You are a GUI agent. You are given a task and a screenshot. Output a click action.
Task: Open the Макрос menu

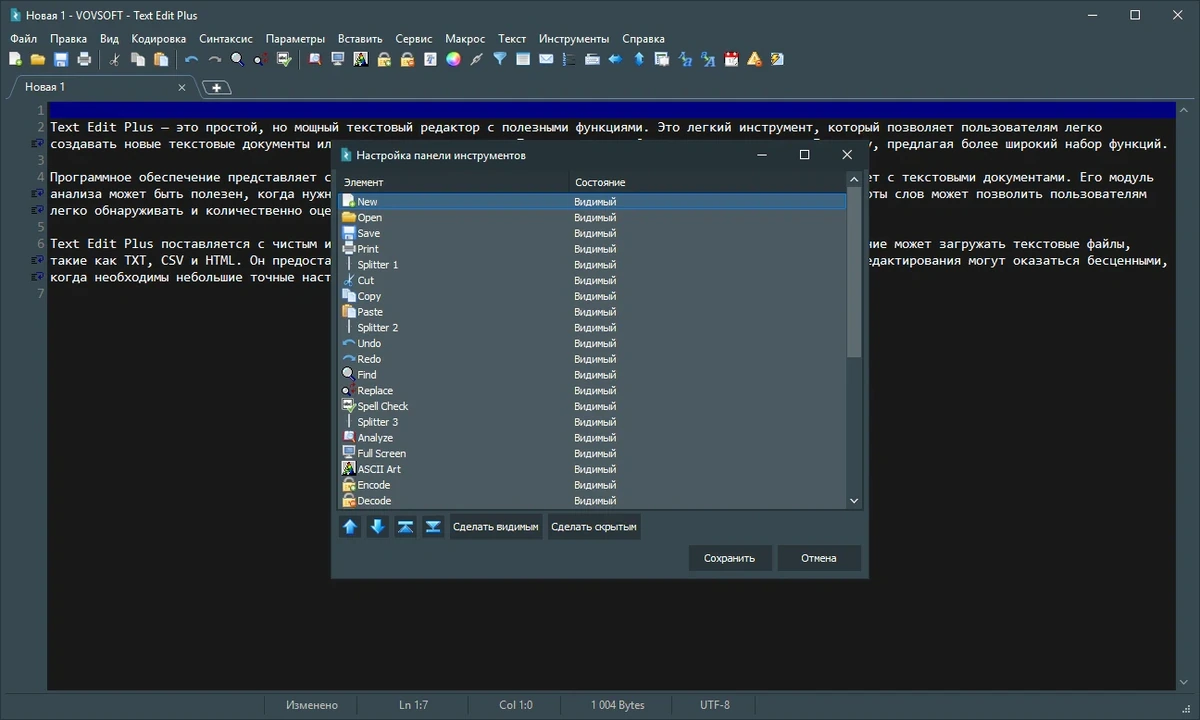tap(465, 39)
